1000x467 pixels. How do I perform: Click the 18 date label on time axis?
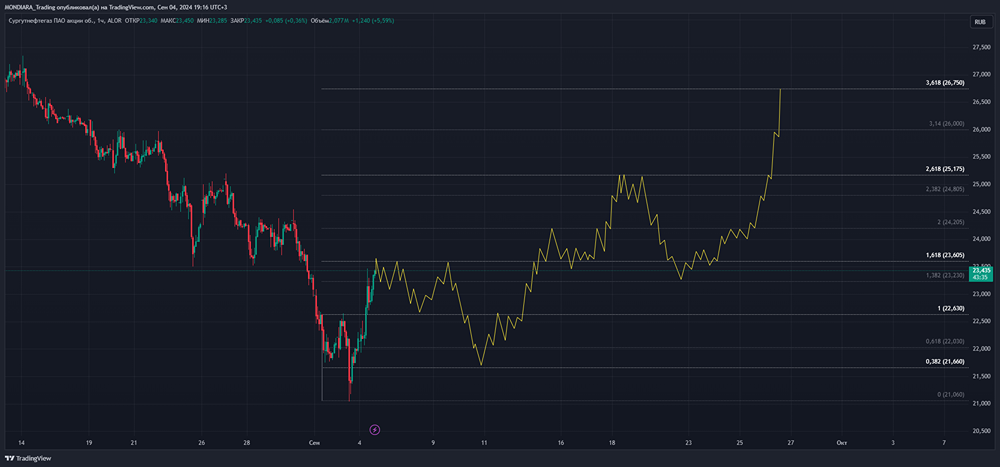coord(612,443)
